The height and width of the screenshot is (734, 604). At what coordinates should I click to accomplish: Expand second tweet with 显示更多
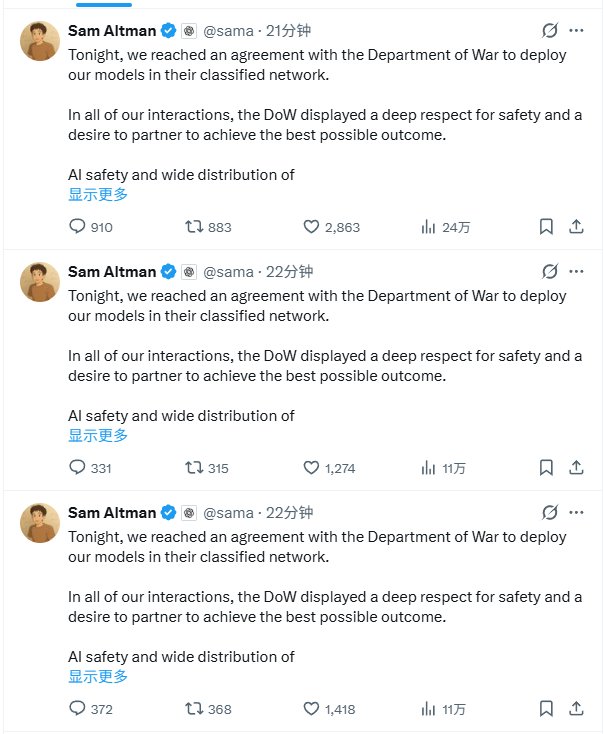click(98, 436)
